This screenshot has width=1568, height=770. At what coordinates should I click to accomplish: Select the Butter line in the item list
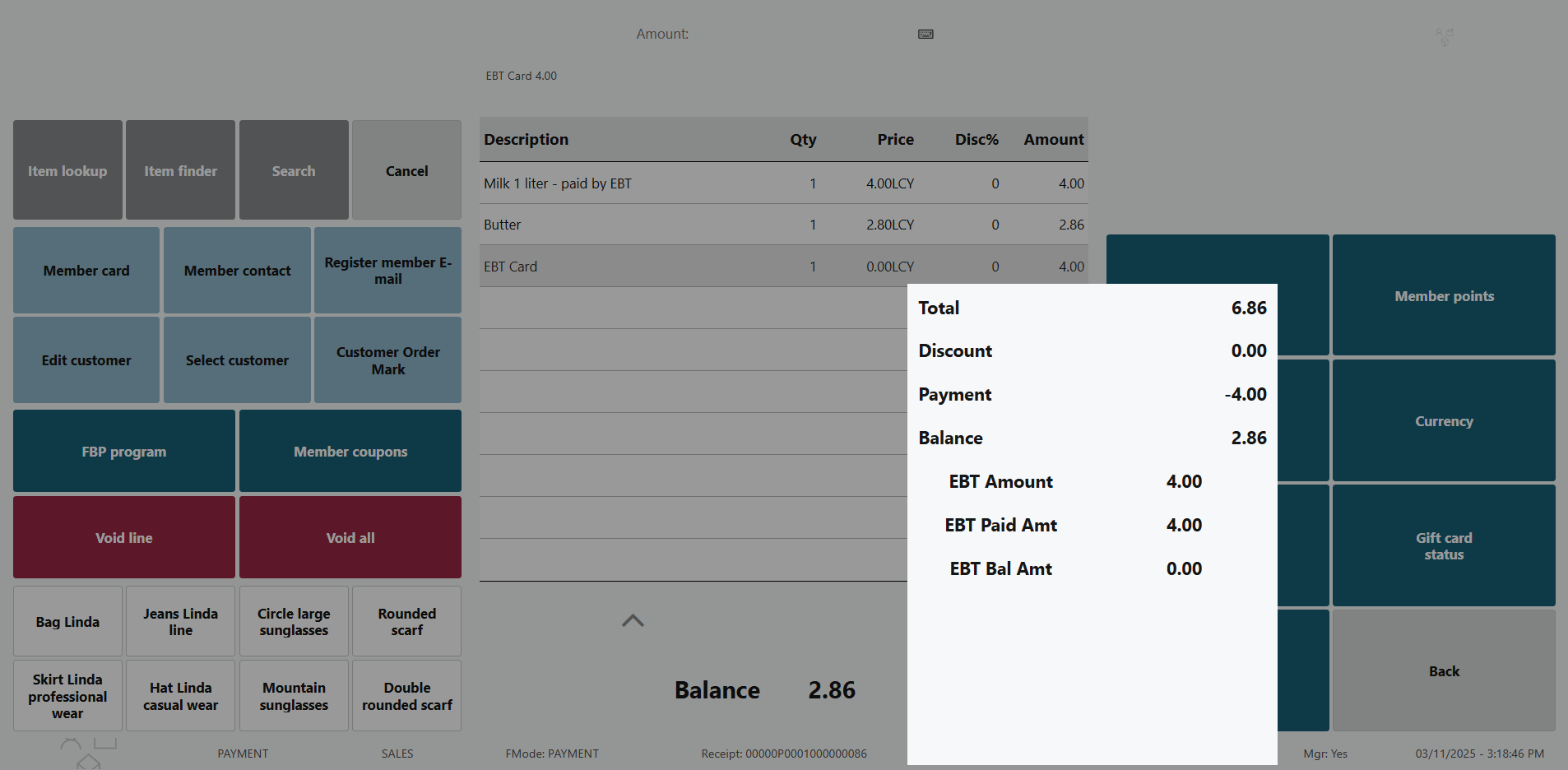click(693, 225)
